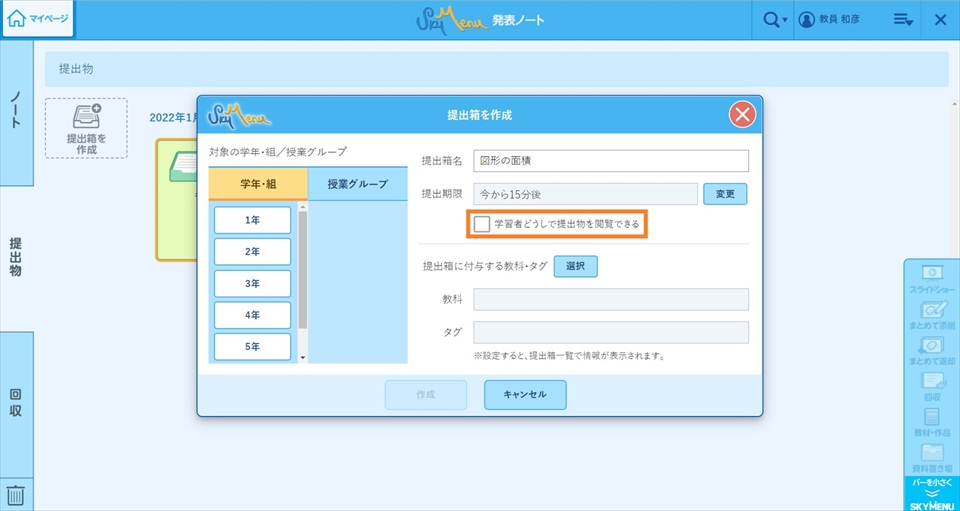960x511 pixels.
Task: Close the 提出箱を作成 dialog with red X
Action: pyautogui.click(x=742, y=115)
